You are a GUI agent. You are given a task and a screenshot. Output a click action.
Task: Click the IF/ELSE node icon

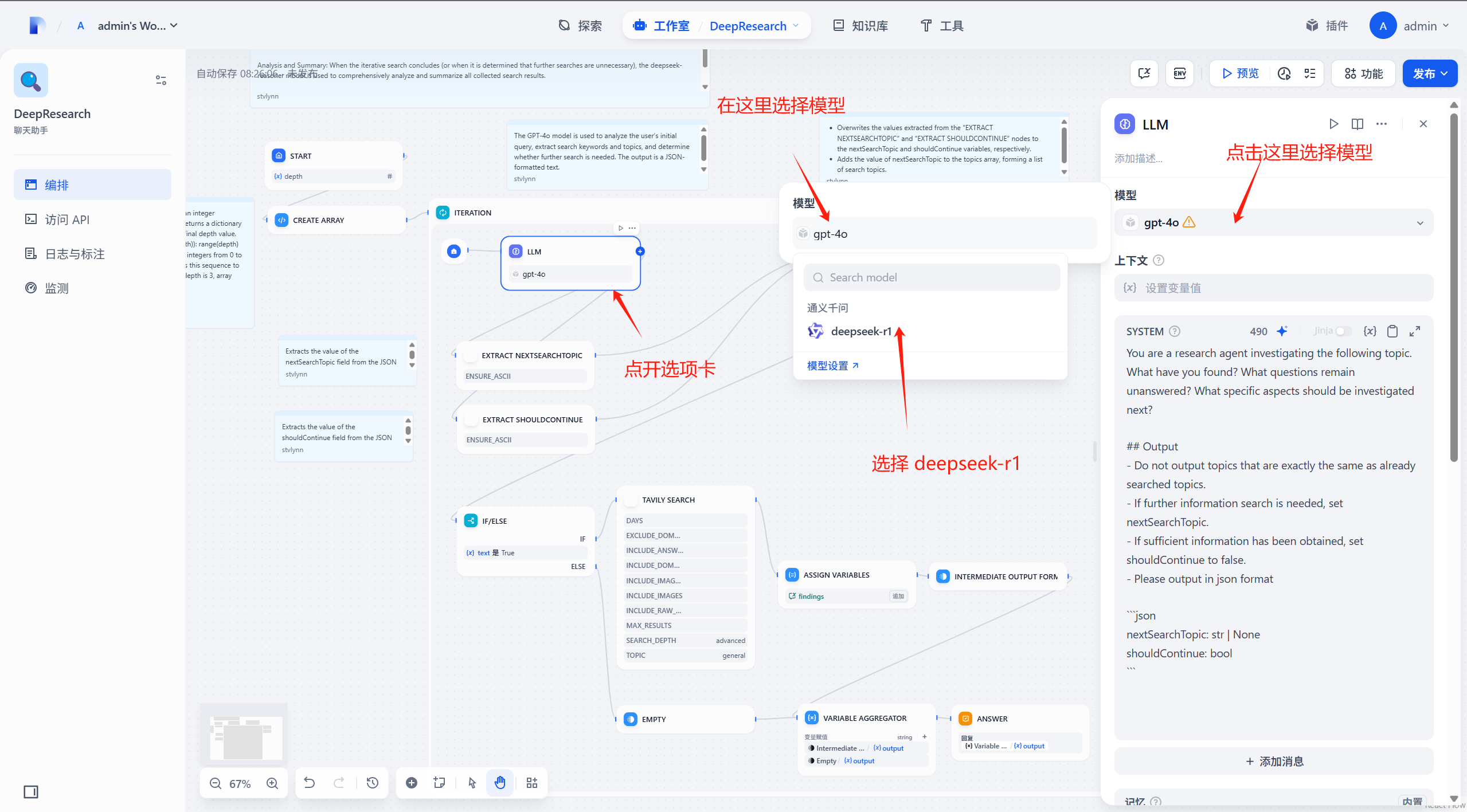(x=470, y=519)
